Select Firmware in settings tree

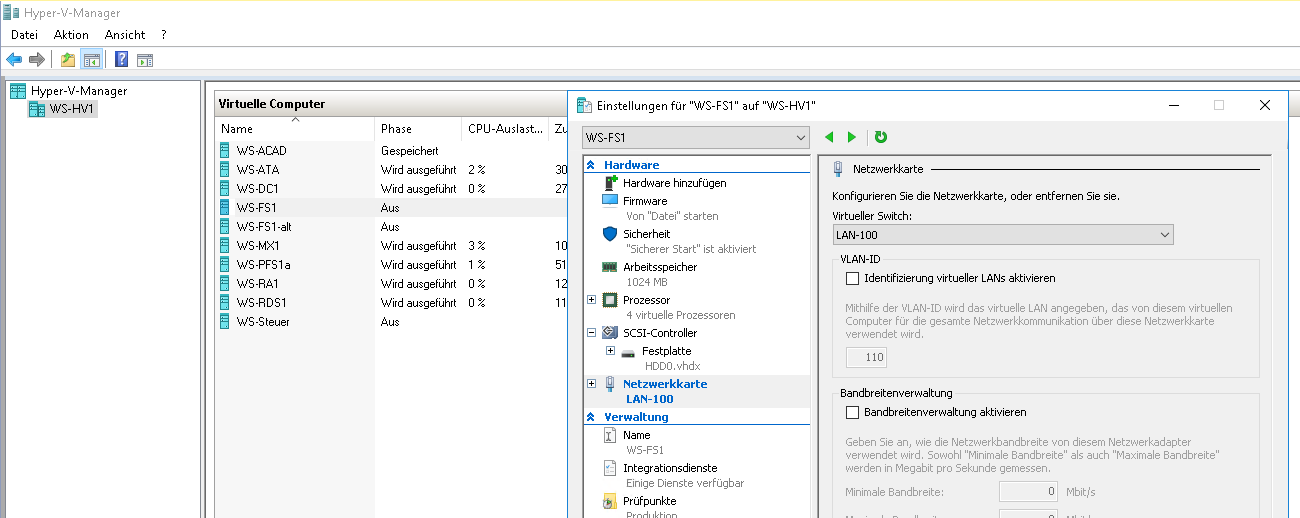645,200
